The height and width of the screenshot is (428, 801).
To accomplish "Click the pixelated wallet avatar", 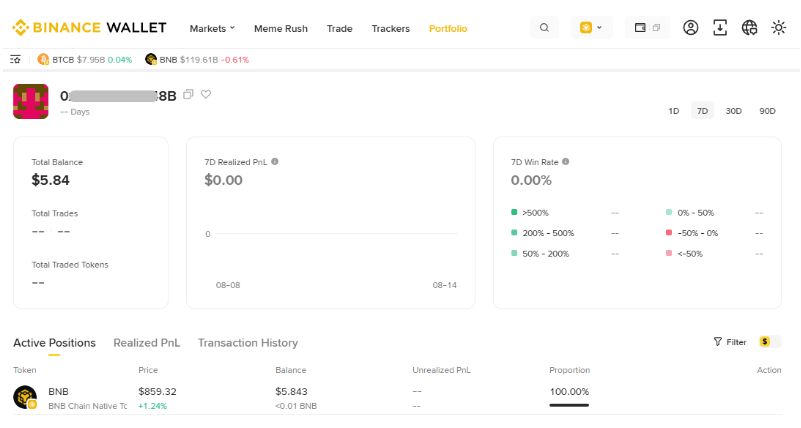I will (x=31, y=102).
